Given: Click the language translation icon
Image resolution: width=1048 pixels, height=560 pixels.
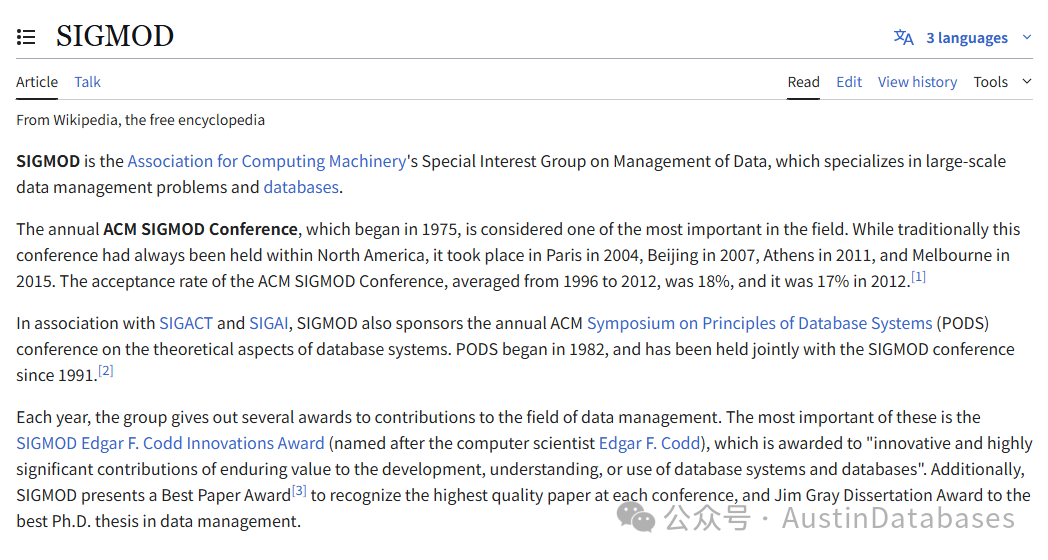Looking at the screenshot, I should pyautogui.click(x=904, y=37).
